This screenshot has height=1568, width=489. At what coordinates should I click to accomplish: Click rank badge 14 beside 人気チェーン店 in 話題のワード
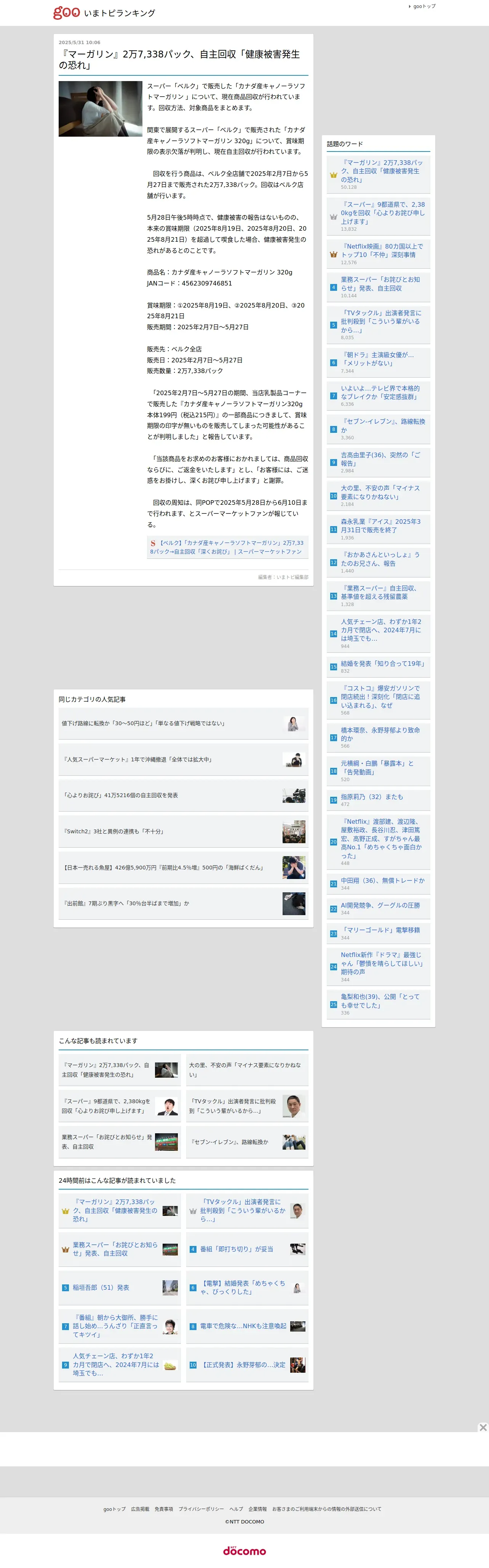pyautogui.click(x=334, y=634)
